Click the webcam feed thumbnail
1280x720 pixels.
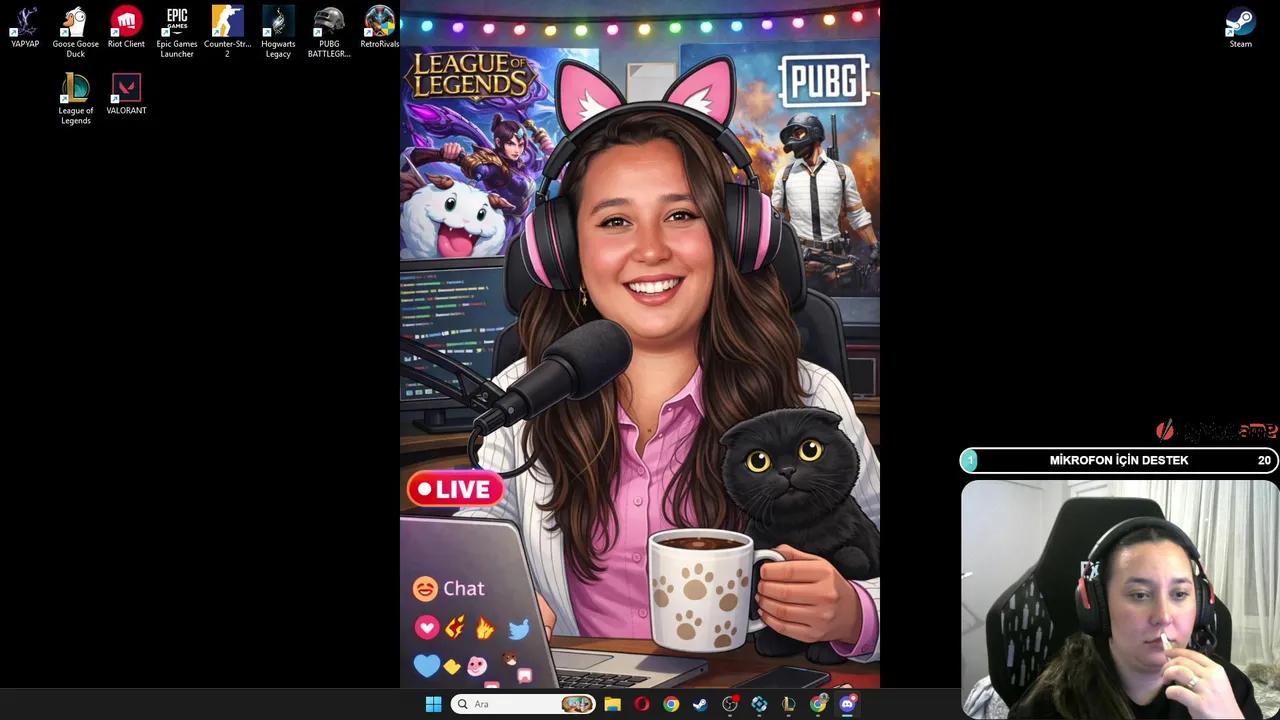[x=1120, y=599]
